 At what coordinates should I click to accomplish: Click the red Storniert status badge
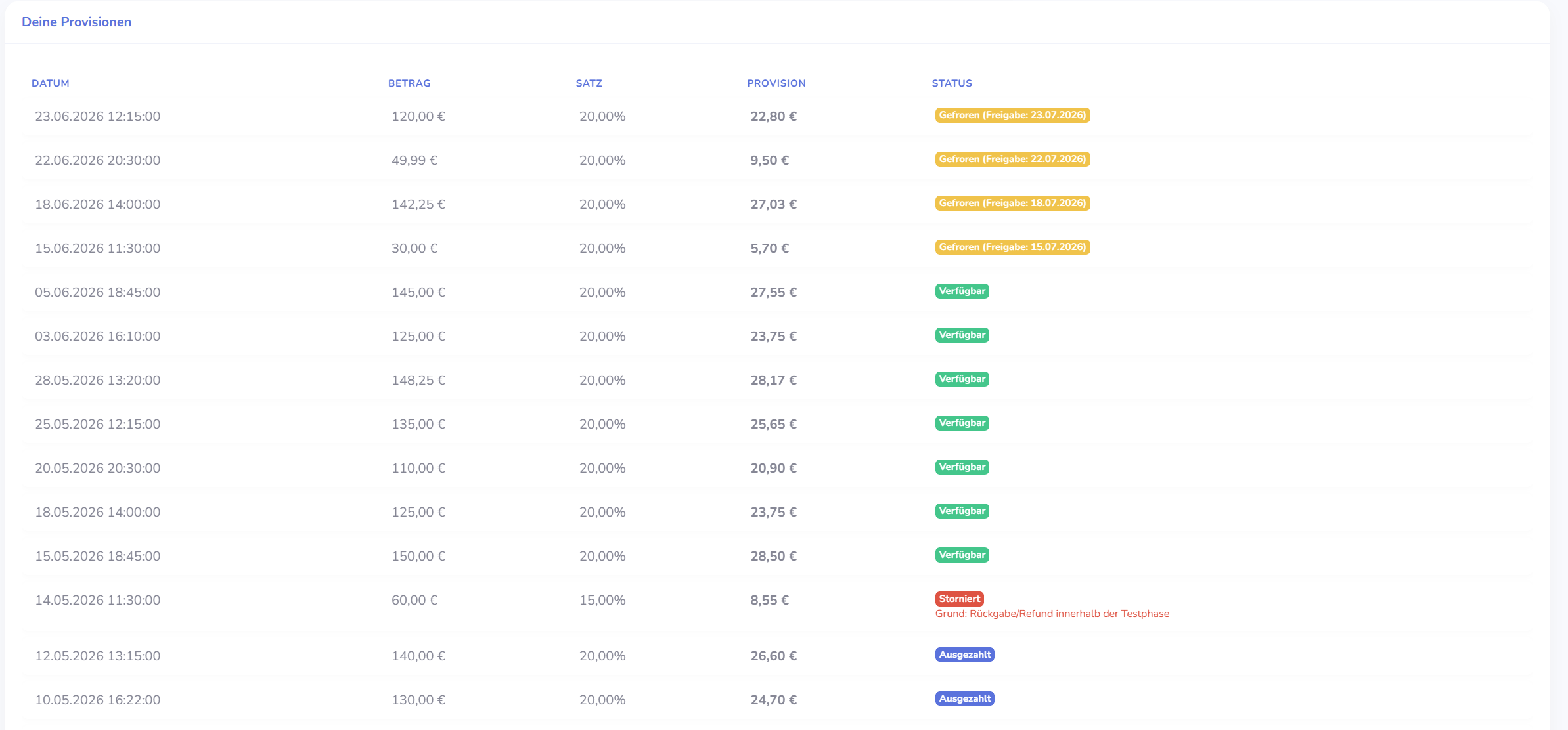pyautogui.click(x=960, y=599)
